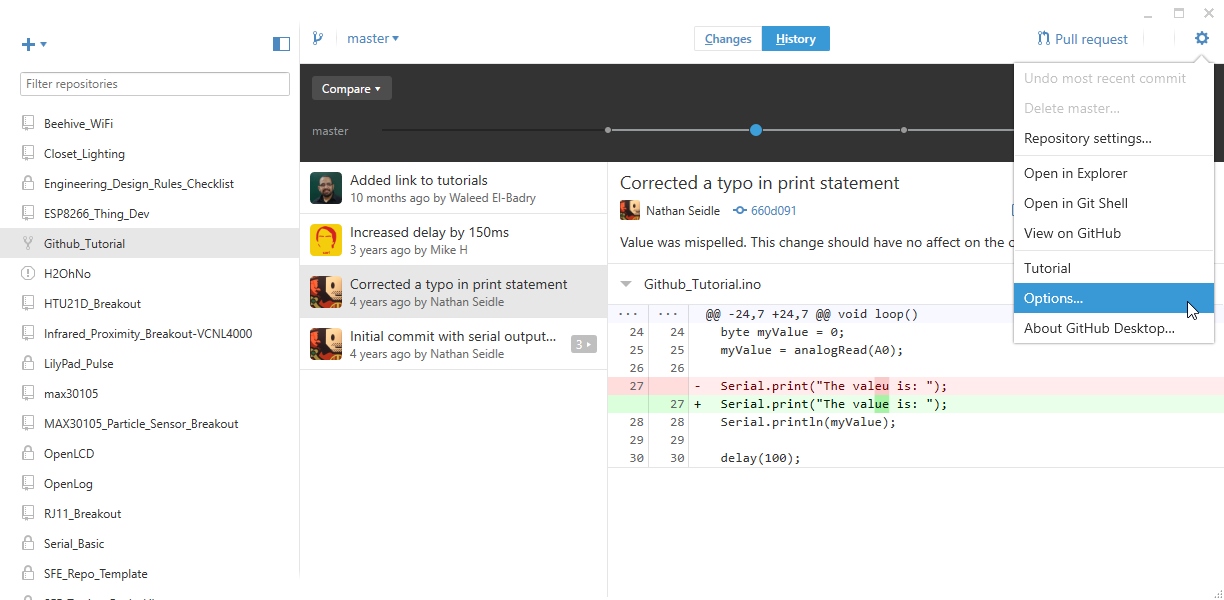Image resolution: width=1224 pixels, height=600 pixels.
Task: Click Mike H's yellow commit avatar
Action: (326, 240)
